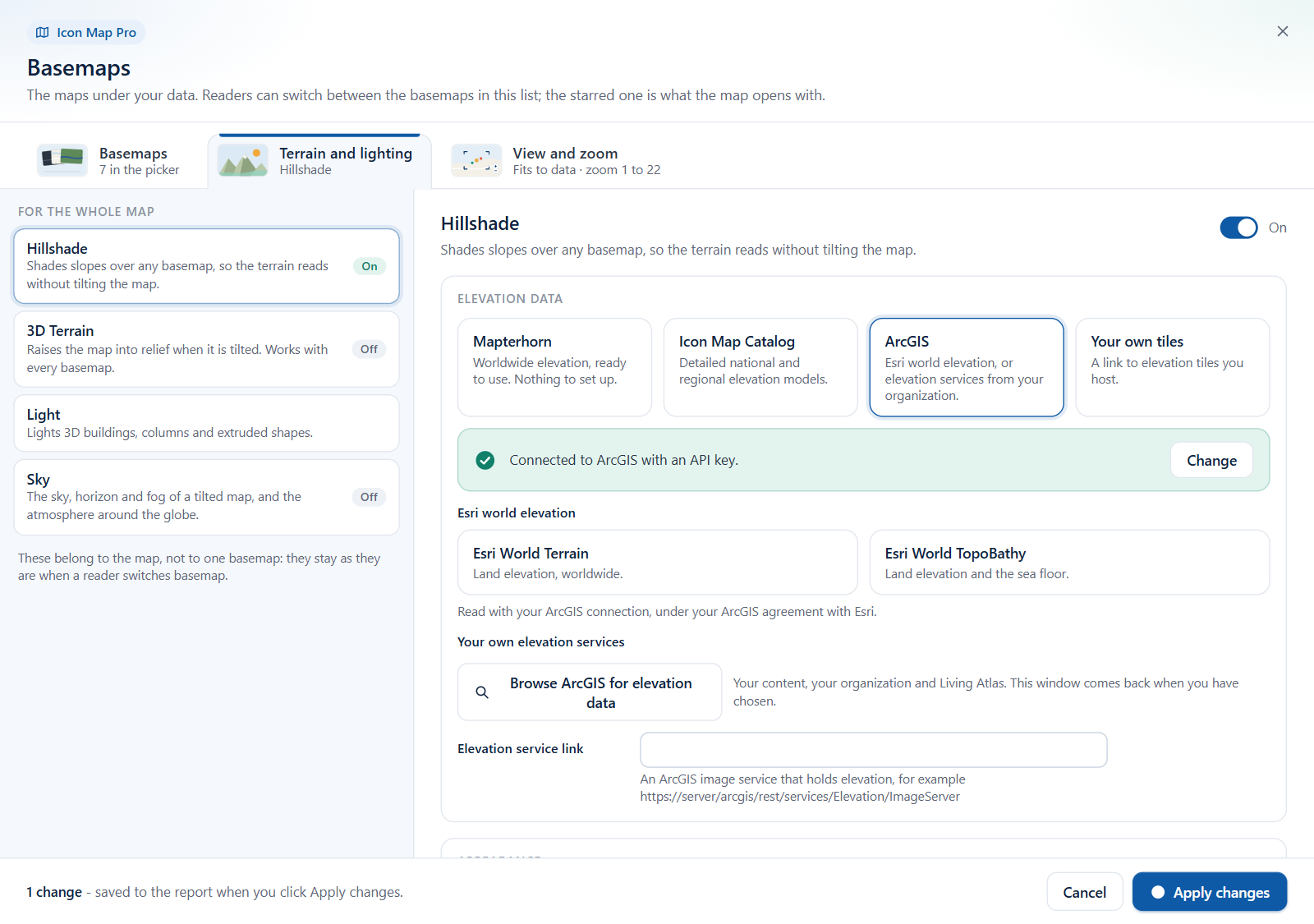This screenshot has height=924, width=1314.
Task: Click the magnifier icon in Browse ArcGIS
Action: tap(483, 692)
